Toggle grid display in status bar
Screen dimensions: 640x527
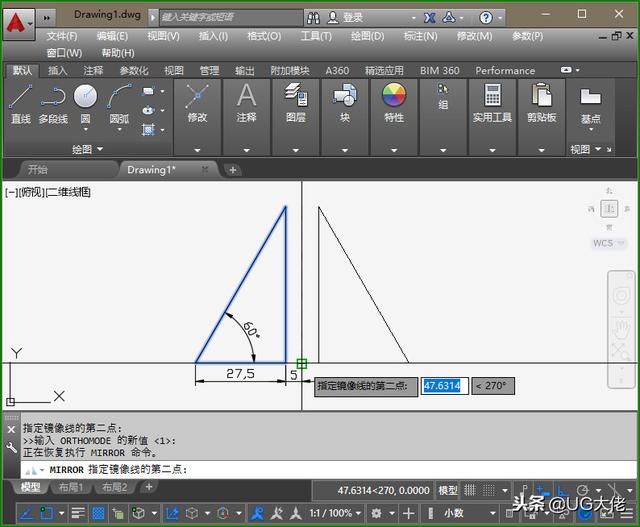(98, 513)
